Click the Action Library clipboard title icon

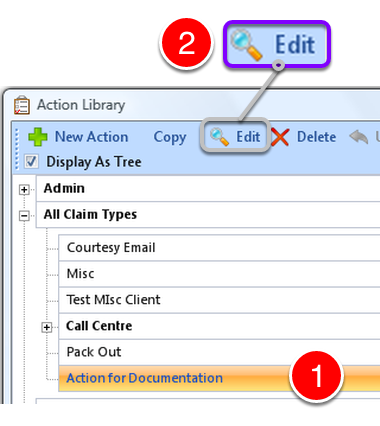[x=22, y=105]
